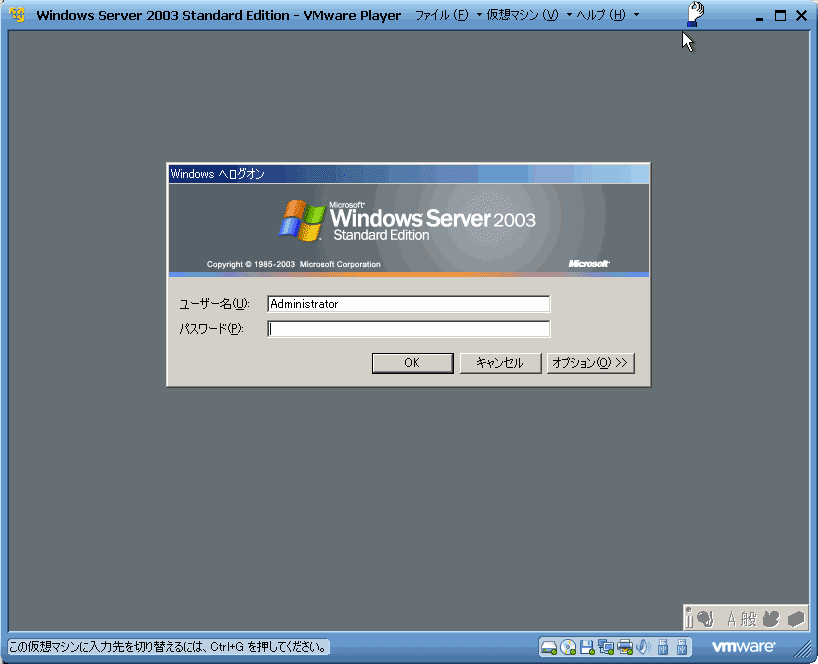Click the Ctrl+G hint text in status bar
Image resolution: width=818 pixels, height=664 pixels.
pos(169,647)
